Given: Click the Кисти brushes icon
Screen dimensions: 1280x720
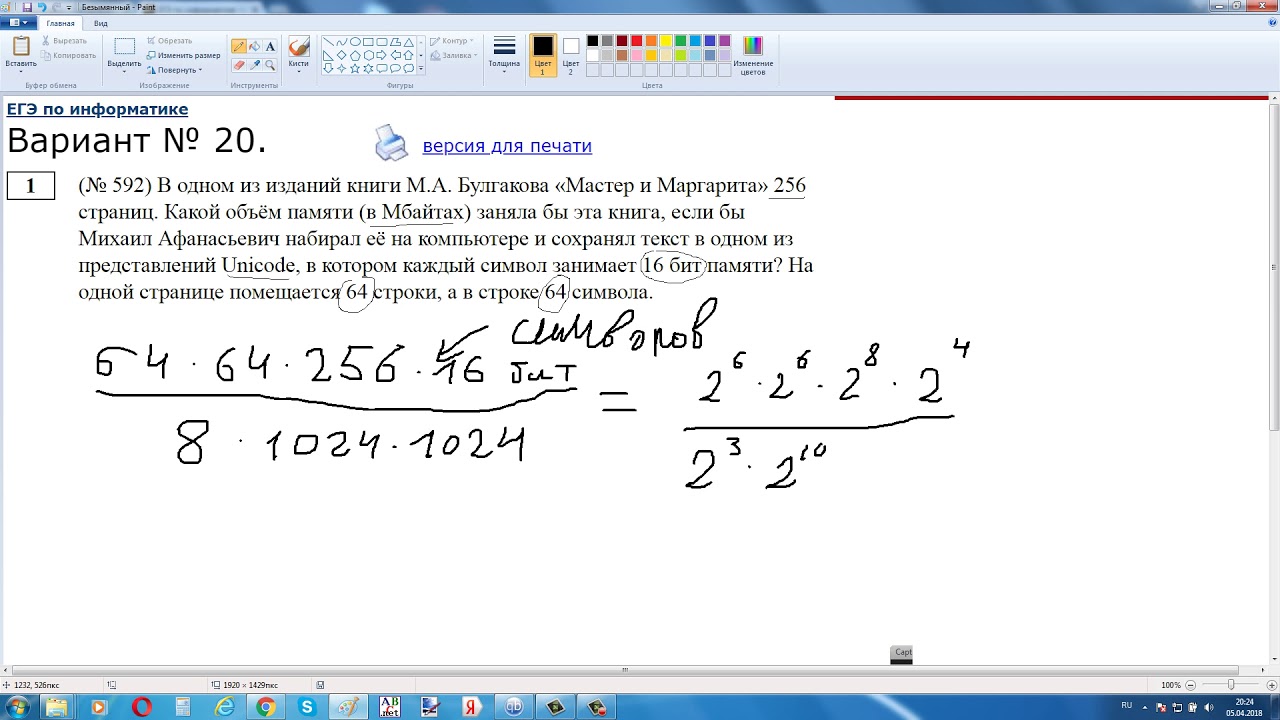Looking at the screenshot, I should coord(298,47).
